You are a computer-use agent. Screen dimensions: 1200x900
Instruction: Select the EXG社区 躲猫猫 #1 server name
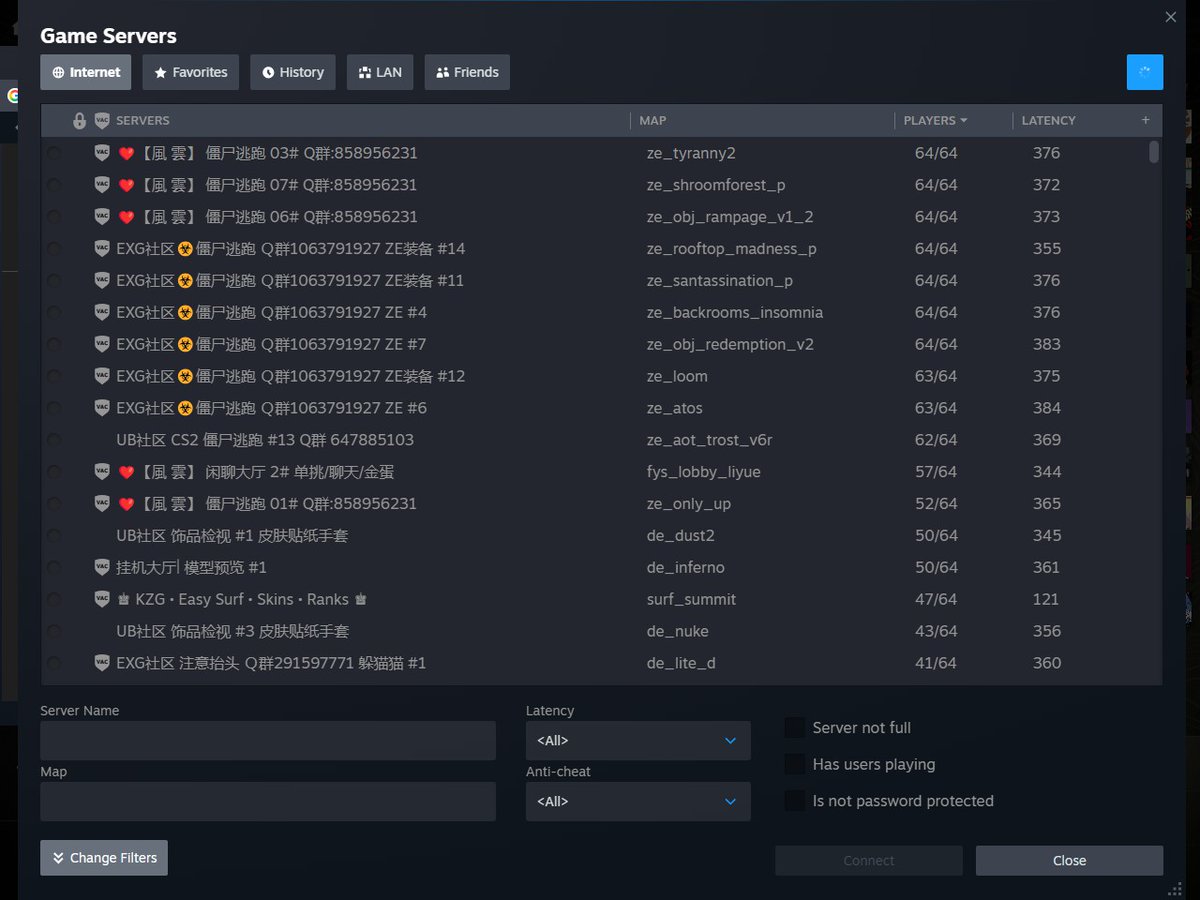[271, 663]
